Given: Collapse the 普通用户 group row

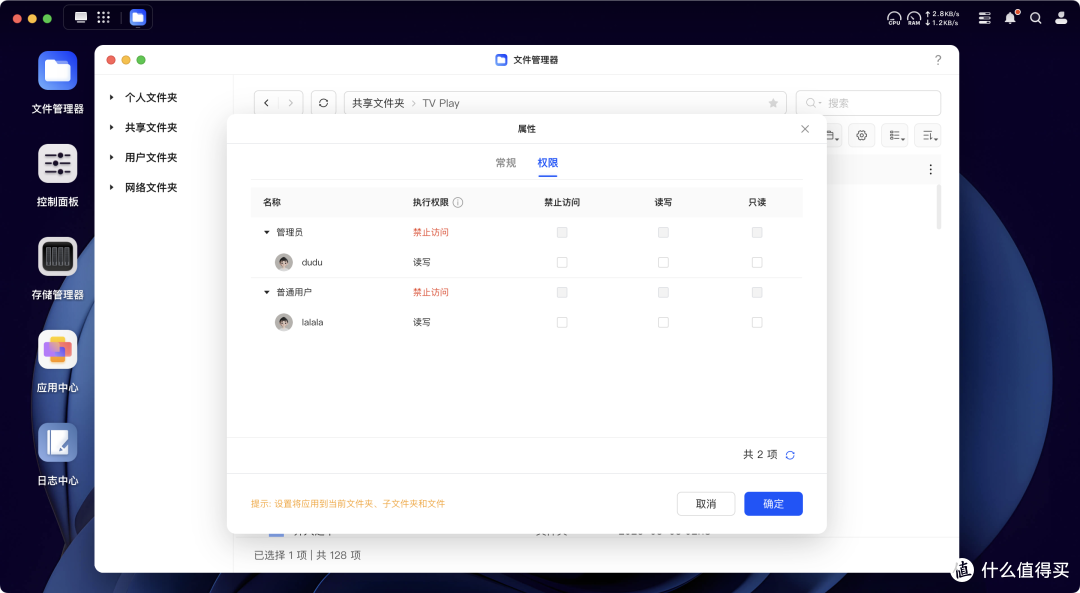Looking at the screenshot, I should point(267,293).
